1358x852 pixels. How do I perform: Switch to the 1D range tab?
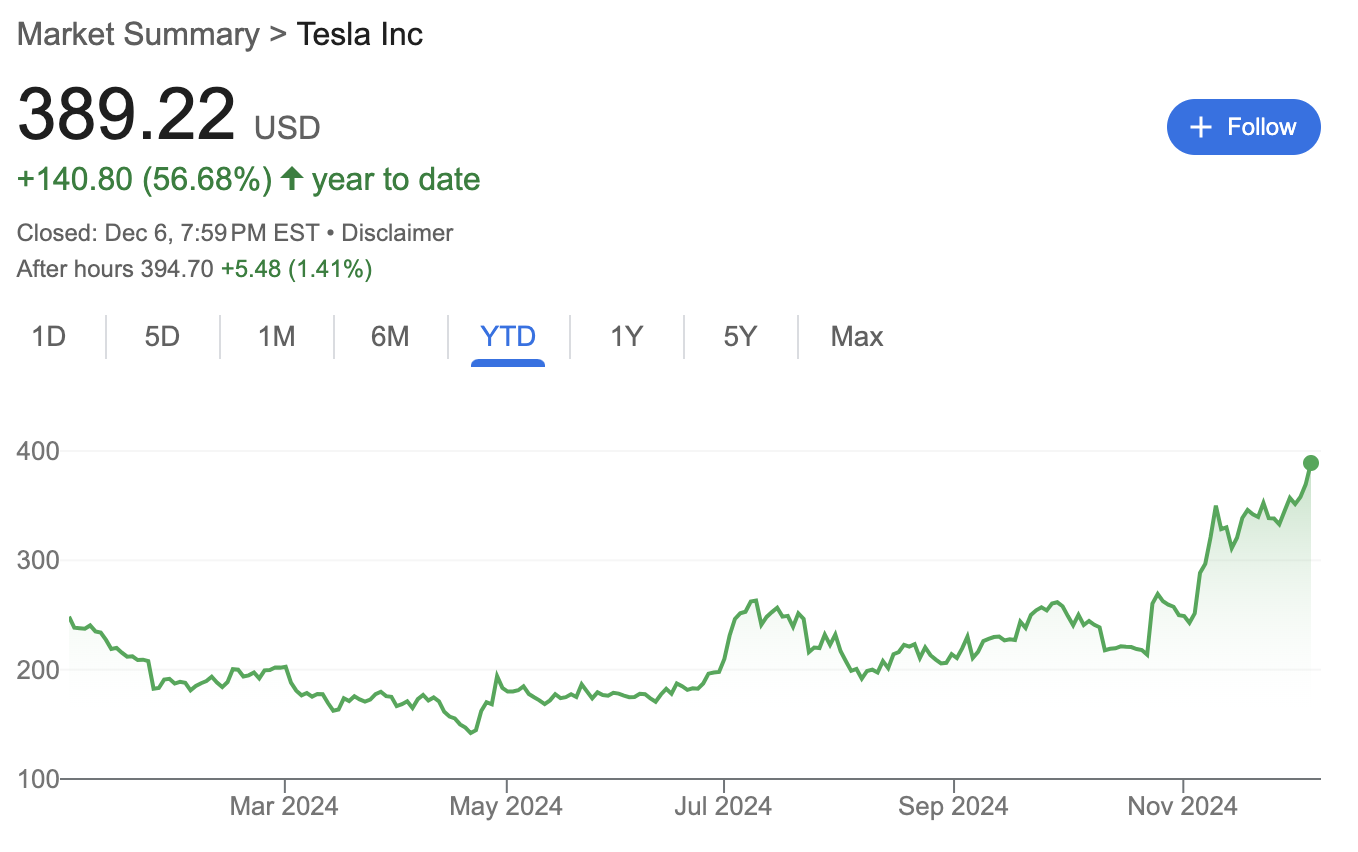(48, 336)
